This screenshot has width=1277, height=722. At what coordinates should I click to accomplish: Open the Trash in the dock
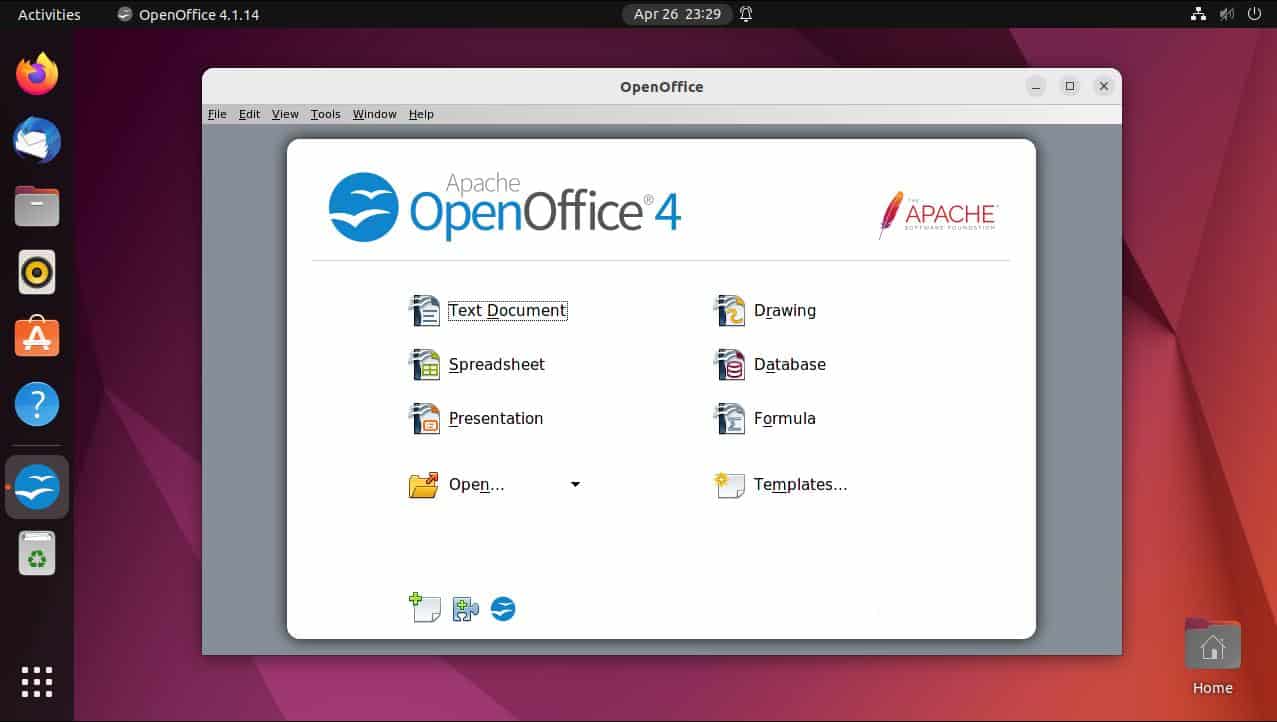point(37,553)
